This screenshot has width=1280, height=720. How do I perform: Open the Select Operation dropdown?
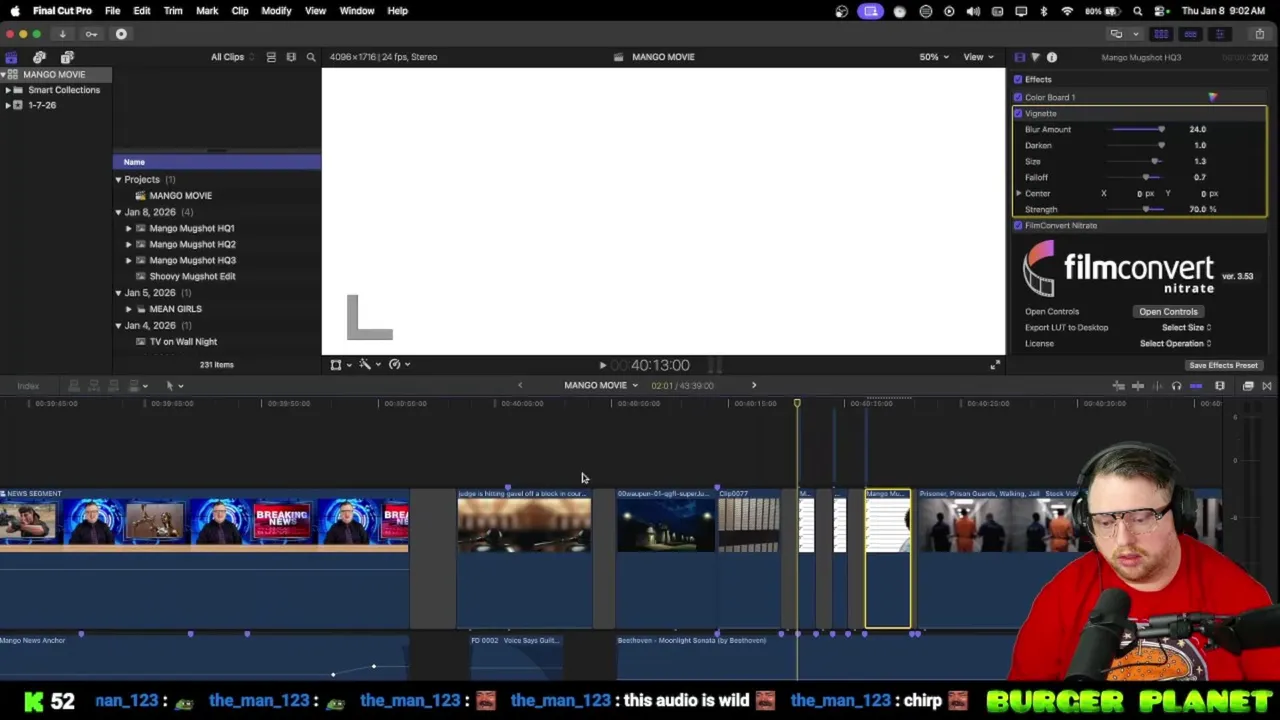pyautogui.click(x=1175, y=343)
